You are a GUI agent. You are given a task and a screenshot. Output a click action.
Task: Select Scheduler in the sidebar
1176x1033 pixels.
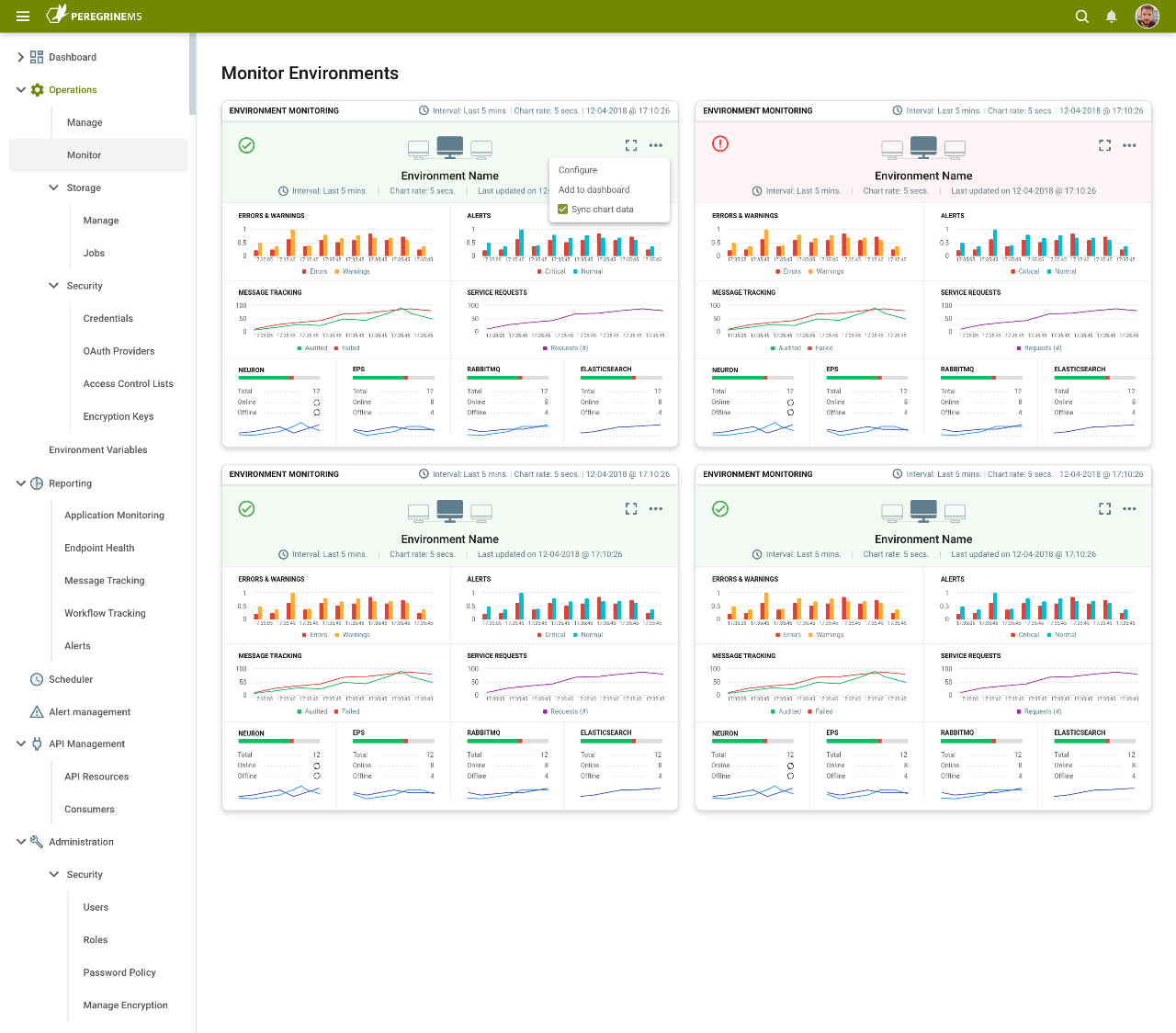[x=71, y=679]
